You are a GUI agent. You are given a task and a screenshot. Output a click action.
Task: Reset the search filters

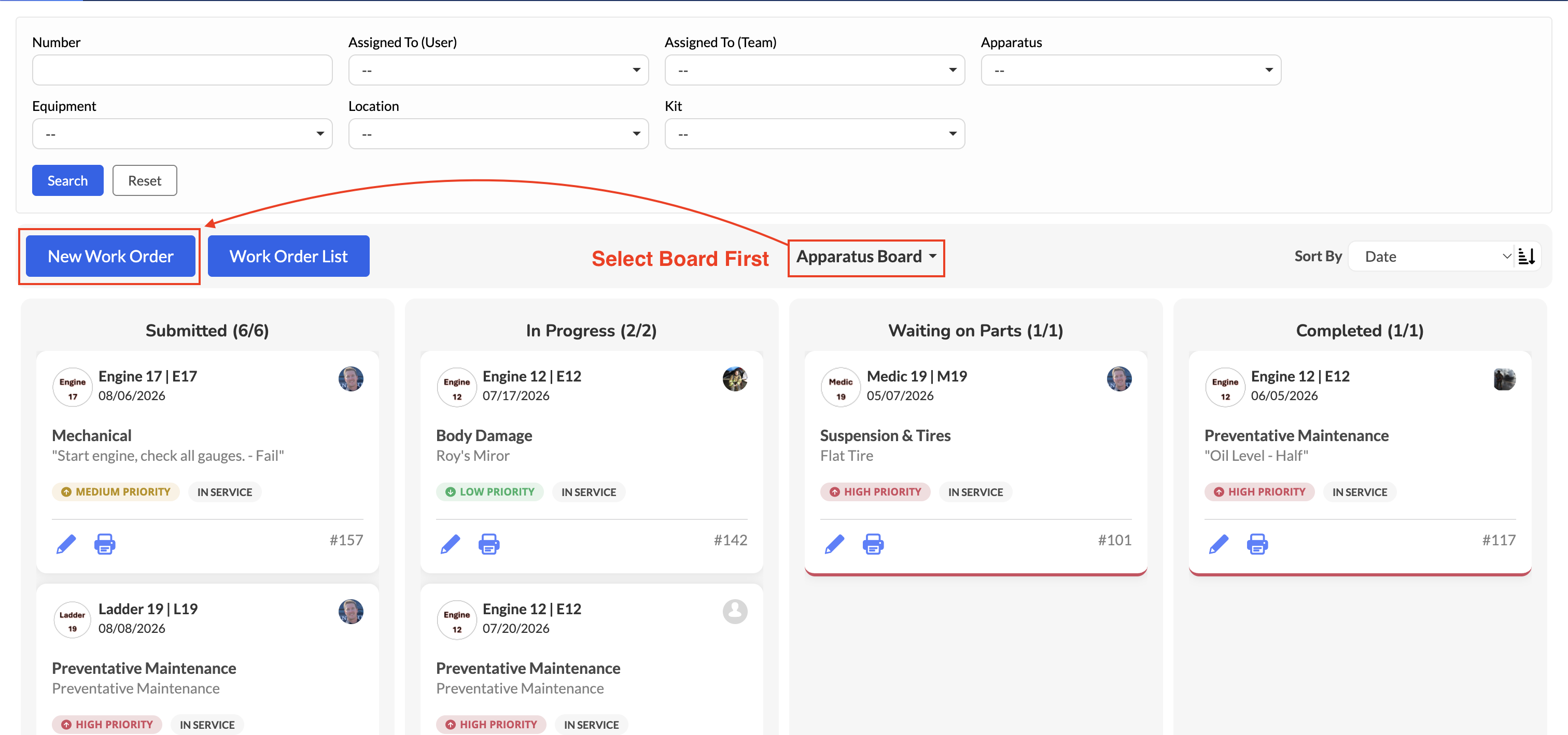pyautogui.click(x=145, y=180)
